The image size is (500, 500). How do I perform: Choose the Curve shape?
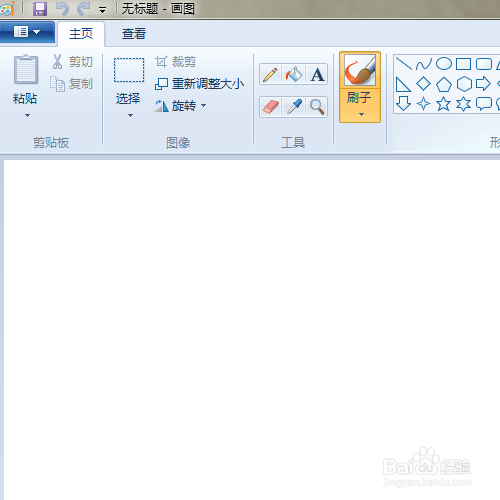[x=424, y=63]
